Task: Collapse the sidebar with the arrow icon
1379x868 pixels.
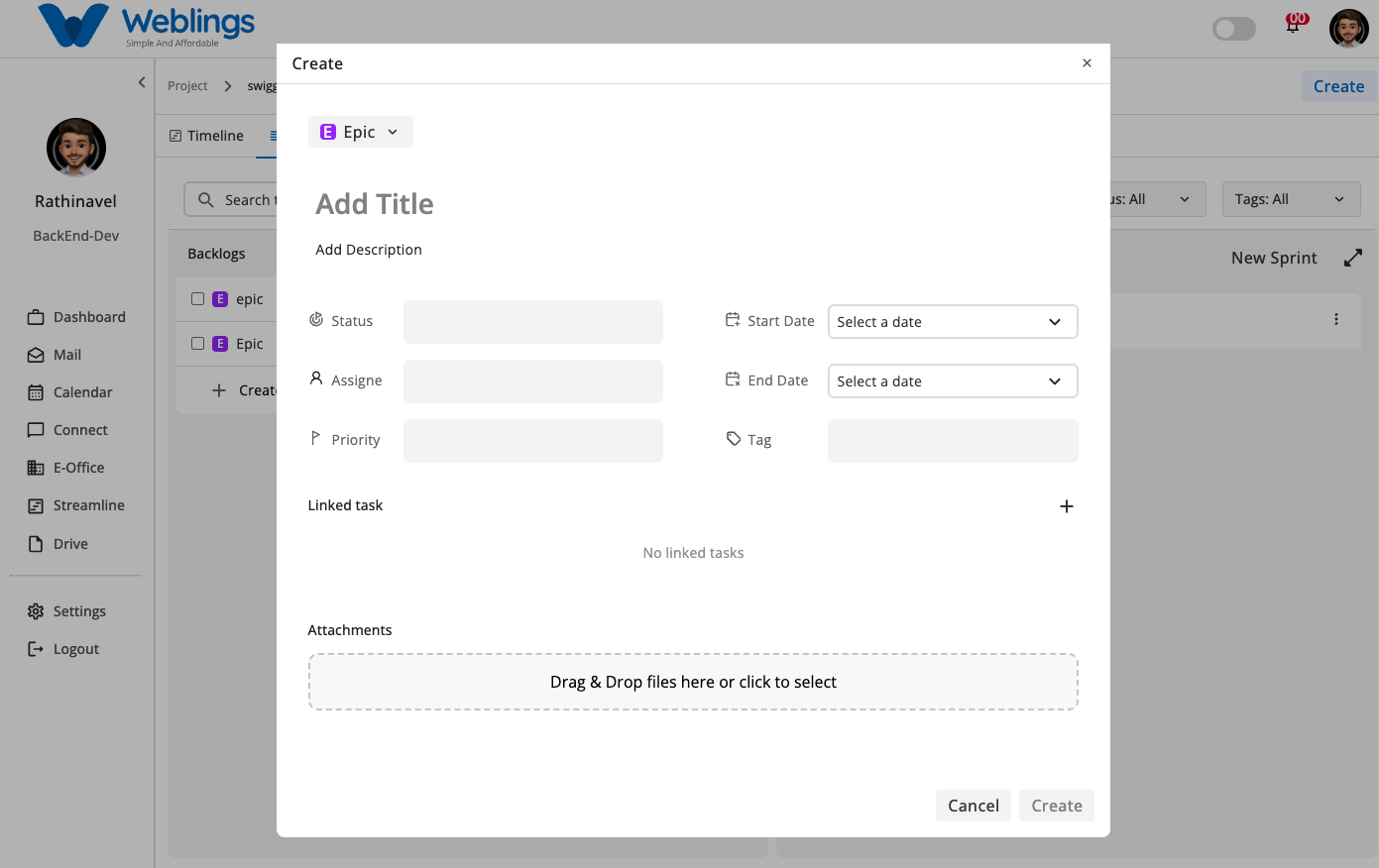Action: [x=142, y=82]
